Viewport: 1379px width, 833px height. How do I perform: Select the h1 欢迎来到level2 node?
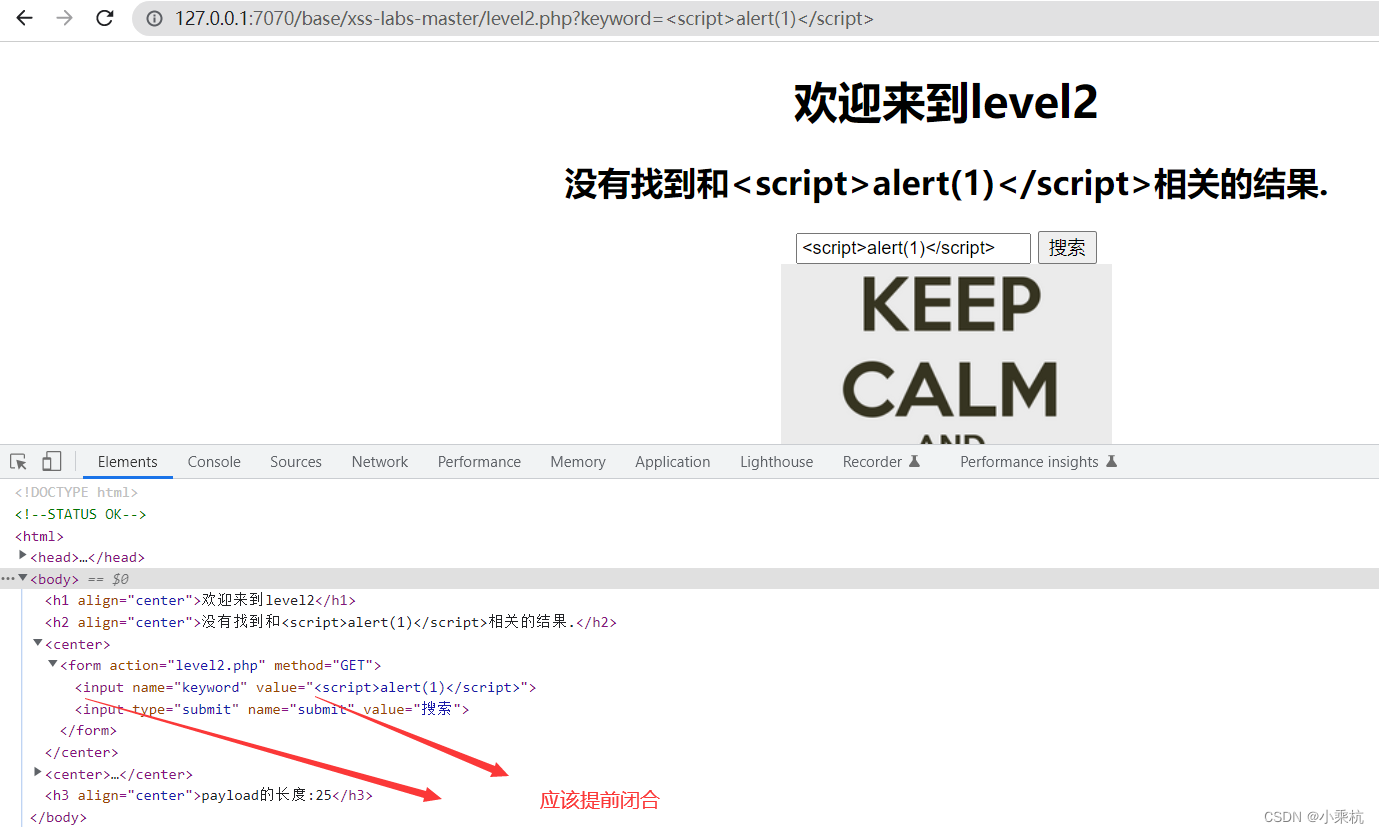(200, 600)
